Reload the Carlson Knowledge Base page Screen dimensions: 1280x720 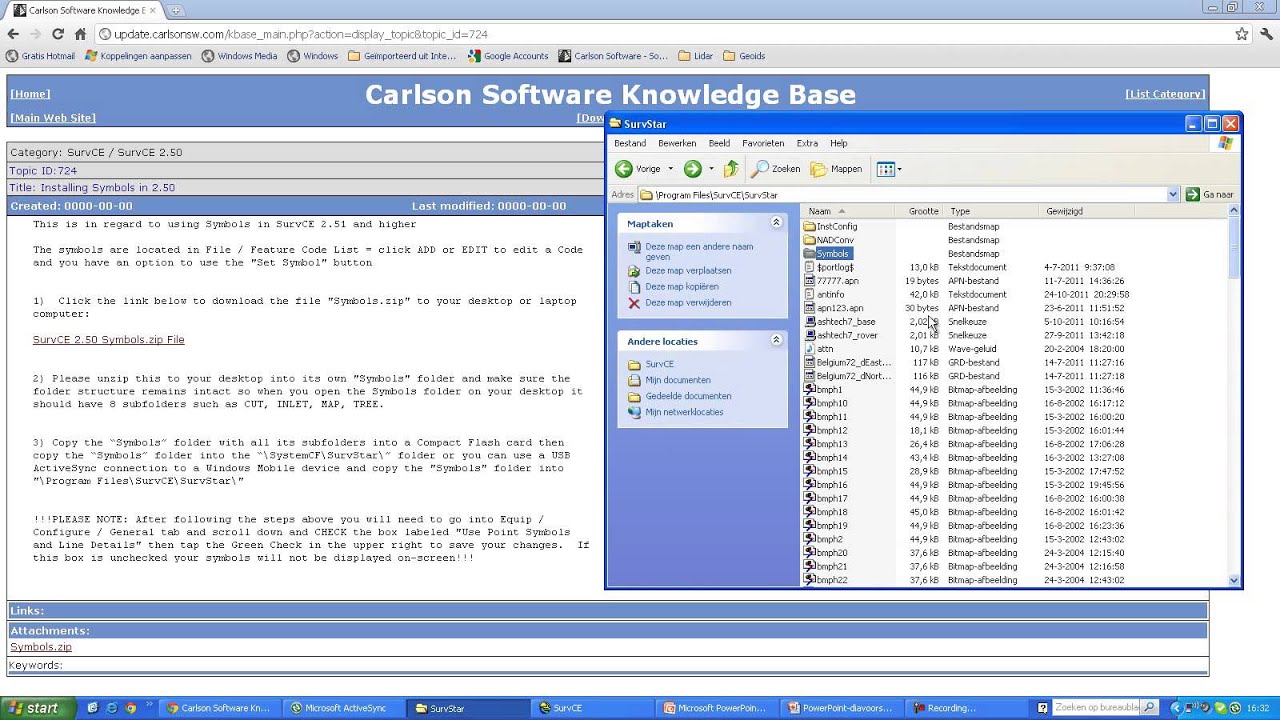[x=58, y=34]
